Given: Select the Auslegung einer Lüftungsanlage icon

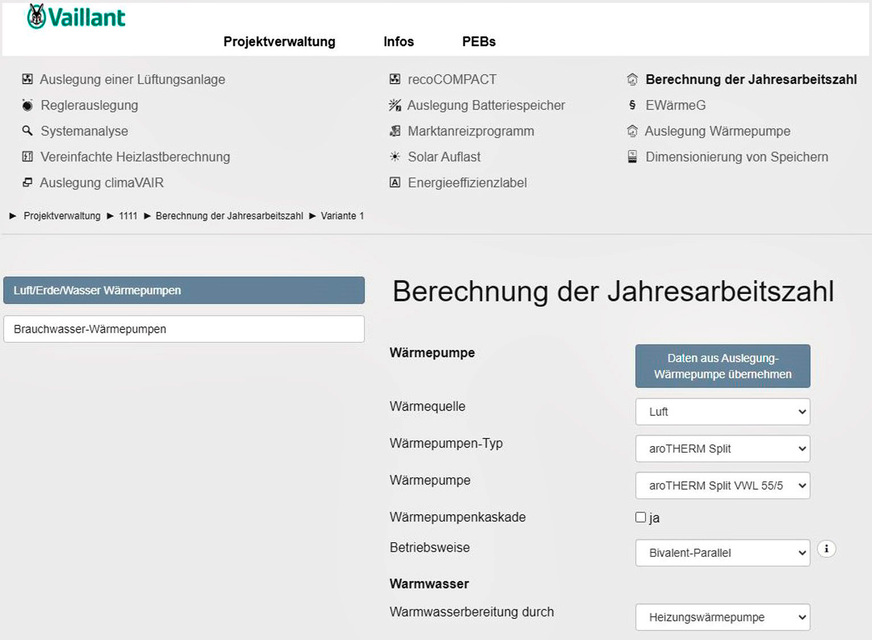Looking at the screenshot, I should click(x=27, y=79).
